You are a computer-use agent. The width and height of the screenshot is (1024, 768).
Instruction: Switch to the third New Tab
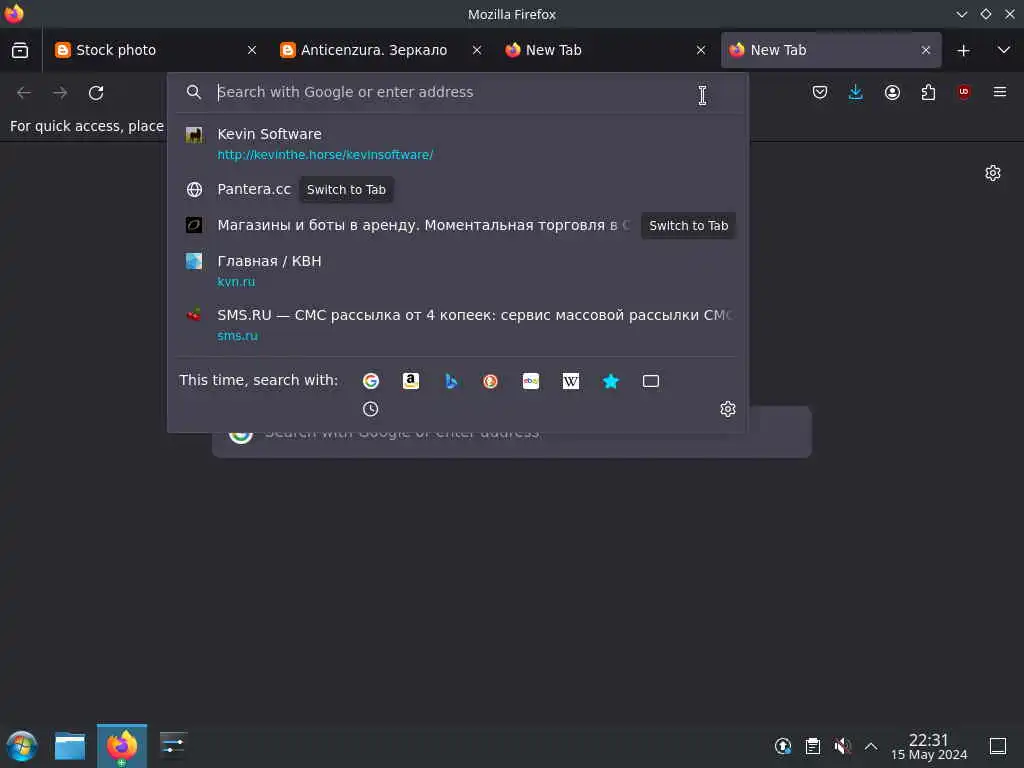click(605, 50)
